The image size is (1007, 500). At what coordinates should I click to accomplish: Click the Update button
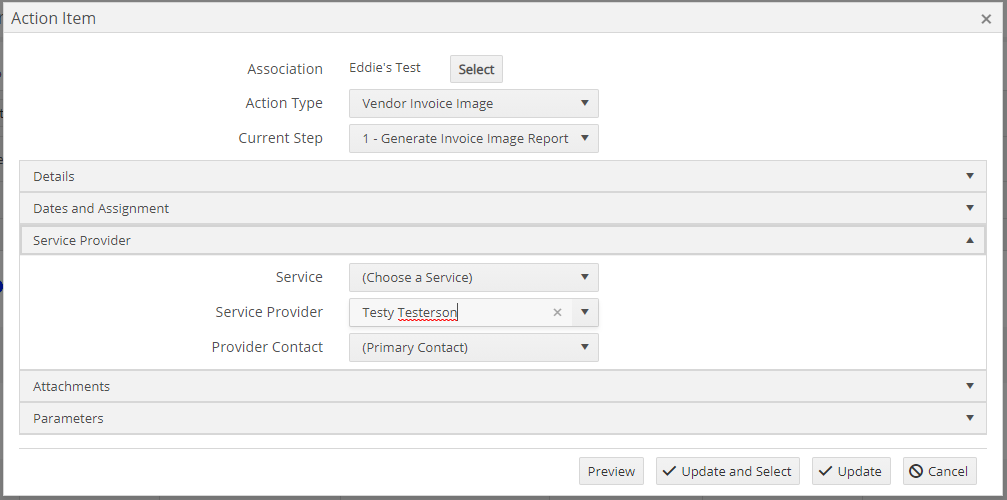(x=852, y=471)
